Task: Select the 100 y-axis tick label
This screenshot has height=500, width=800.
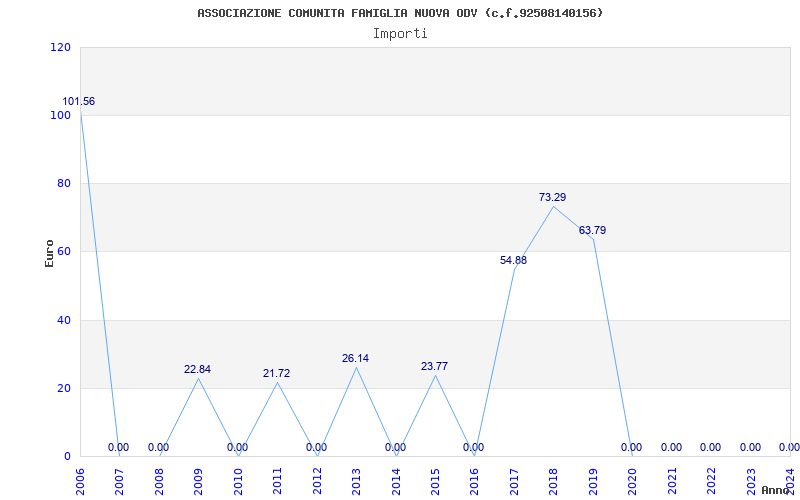Action: [x=60, y=115]
